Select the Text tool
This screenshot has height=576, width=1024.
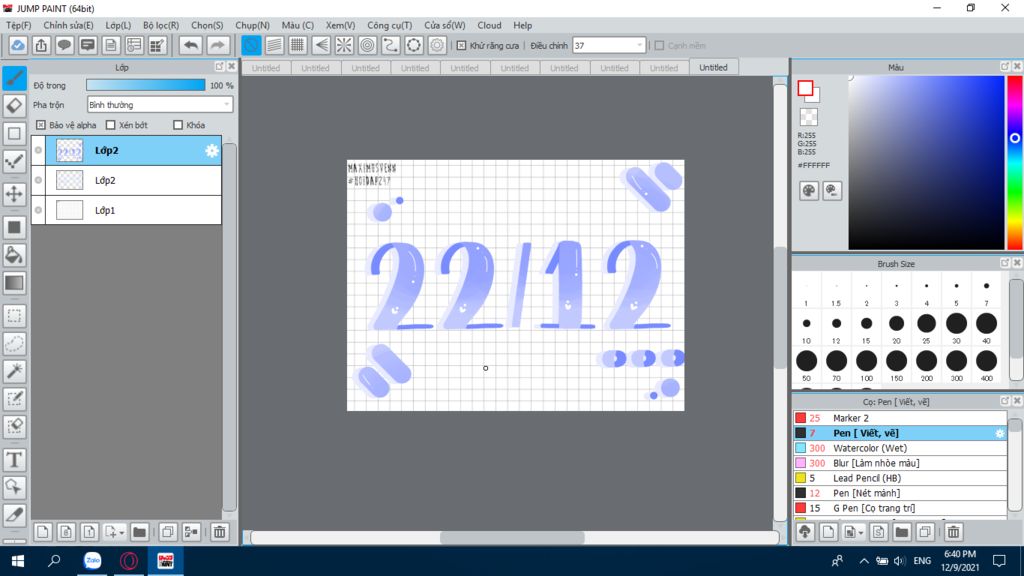[14, 460]
